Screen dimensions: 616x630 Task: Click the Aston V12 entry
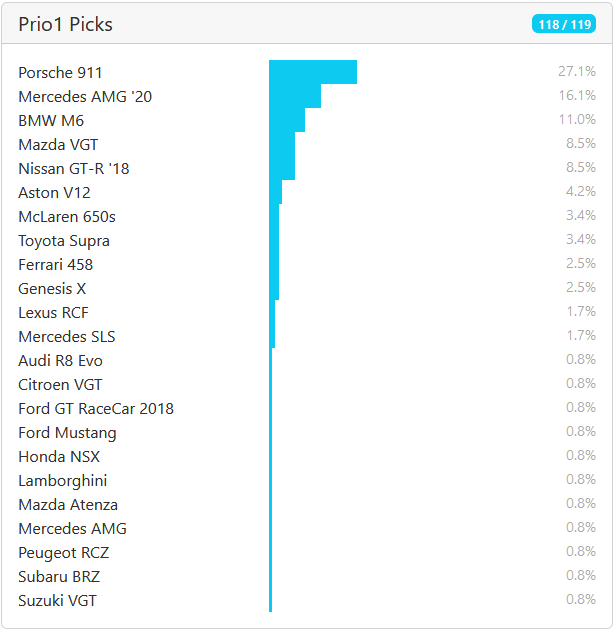(x=54, y=193)
